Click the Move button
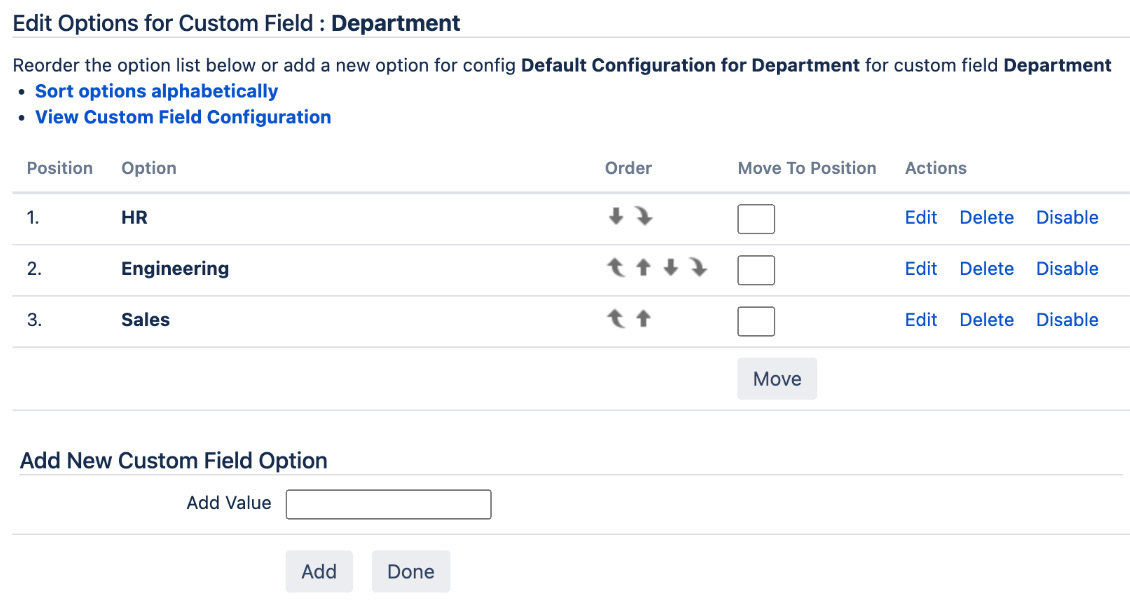The image size is (1130, 603). coord(777,378)
